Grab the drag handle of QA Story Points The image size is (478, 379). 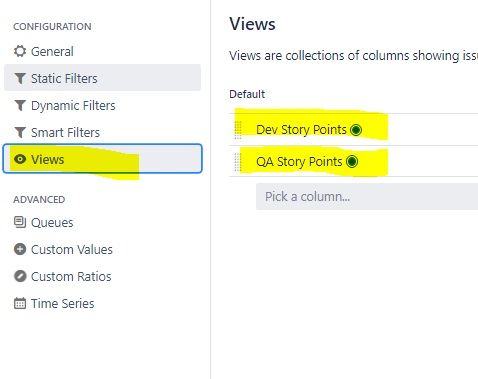[238, 162]
